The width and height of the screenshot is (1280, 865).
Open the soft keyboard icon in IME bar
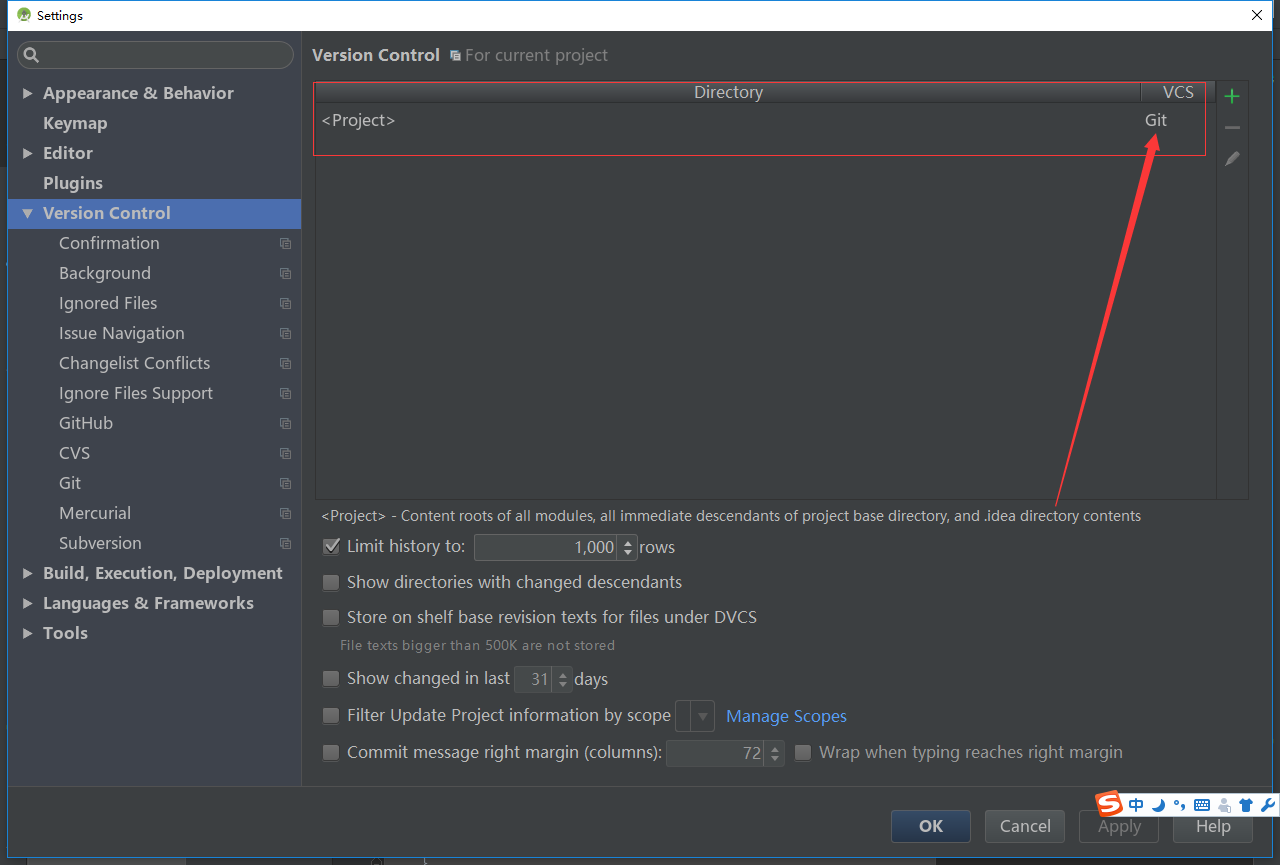[1202, 805]
